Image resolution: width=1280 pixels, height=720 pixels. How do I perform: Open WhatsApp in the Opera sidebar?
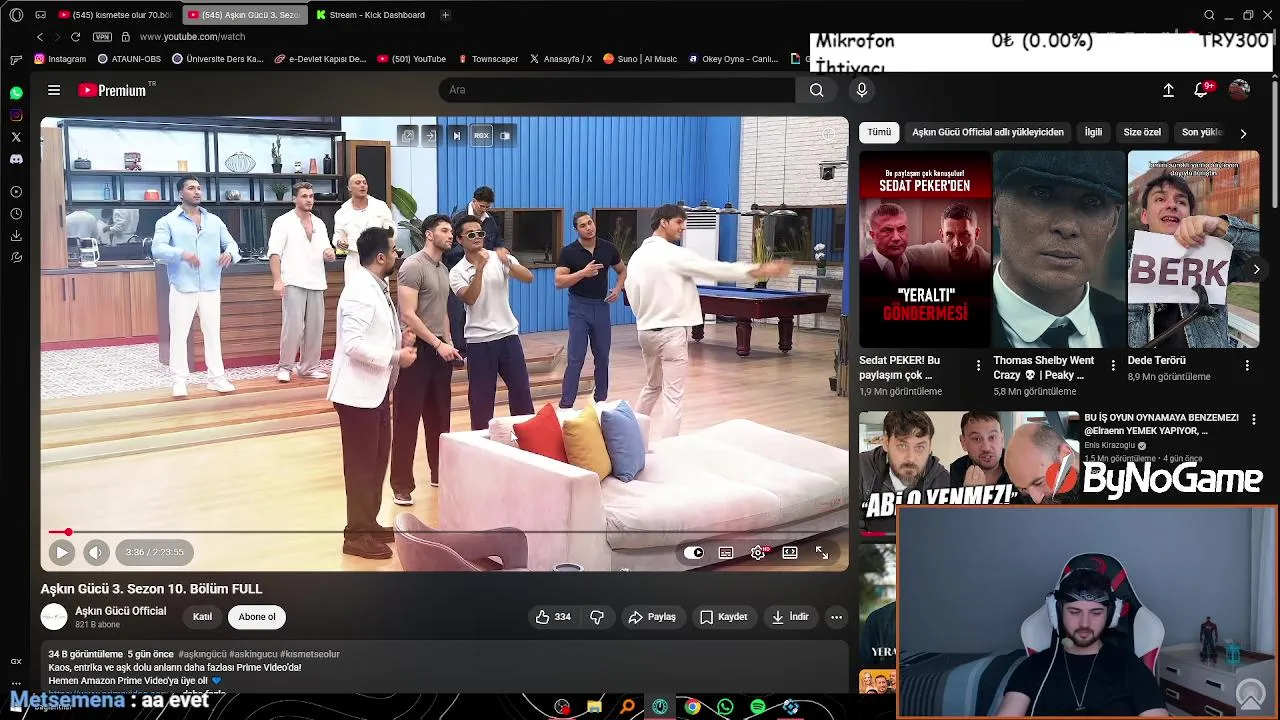coord(16,93)
